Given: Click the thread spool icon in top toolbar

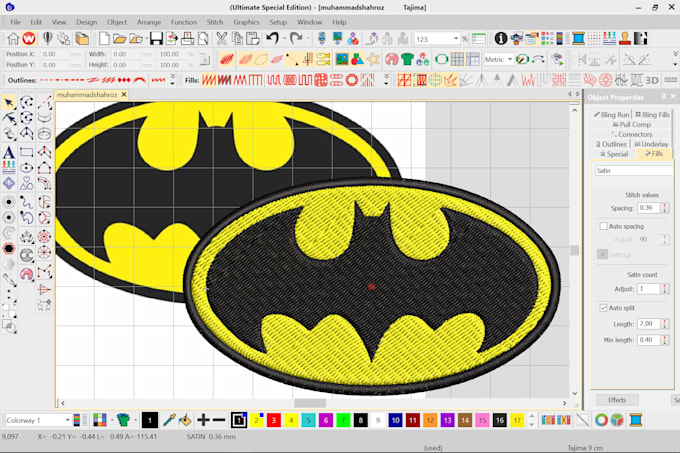Looking at the screenshot, I should point(578,39).
